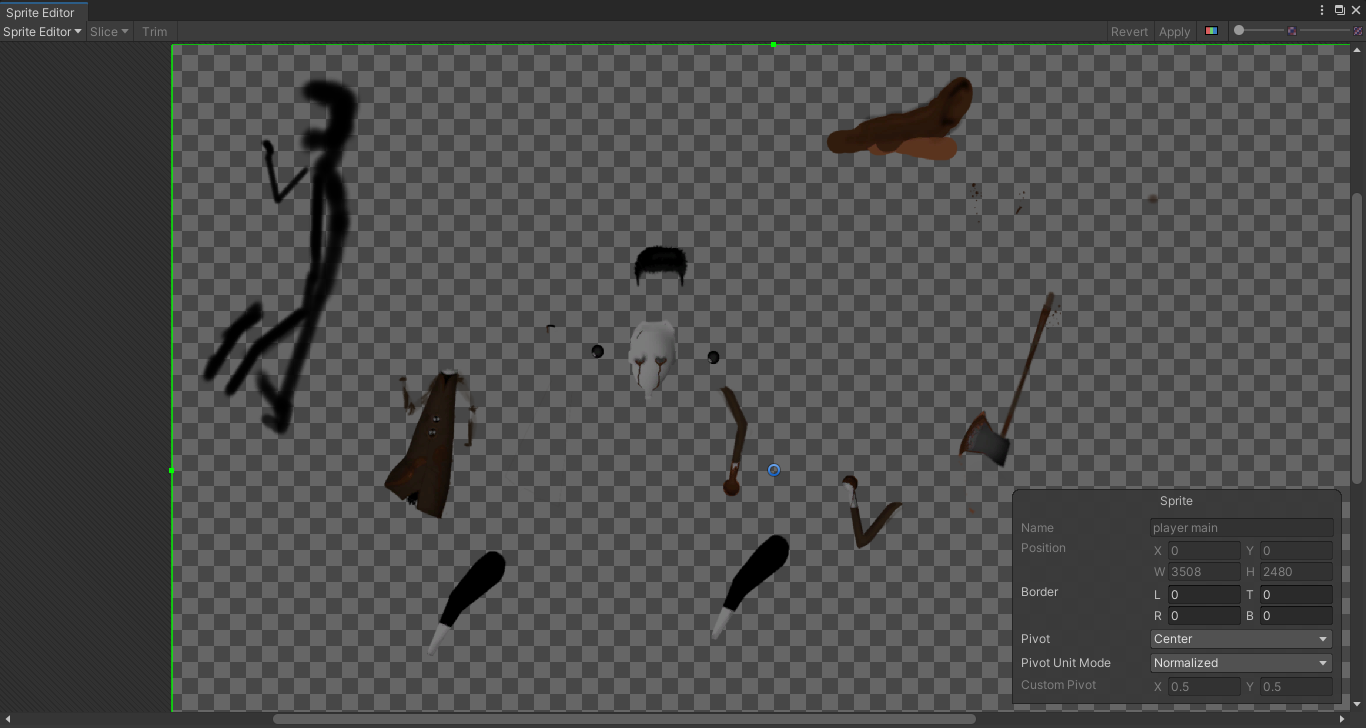Toggle the RGB color channel display
Image resolution: width=1366 pixels, height=728 pixels.
click(x=1211, y=31)
